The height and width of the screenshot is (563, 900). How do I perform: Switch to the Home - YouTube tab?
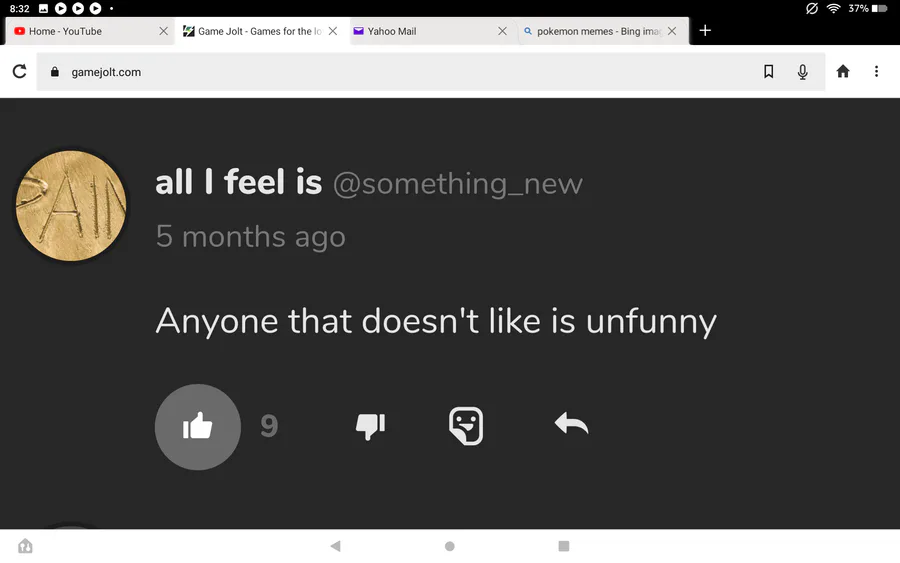point(80,31)
